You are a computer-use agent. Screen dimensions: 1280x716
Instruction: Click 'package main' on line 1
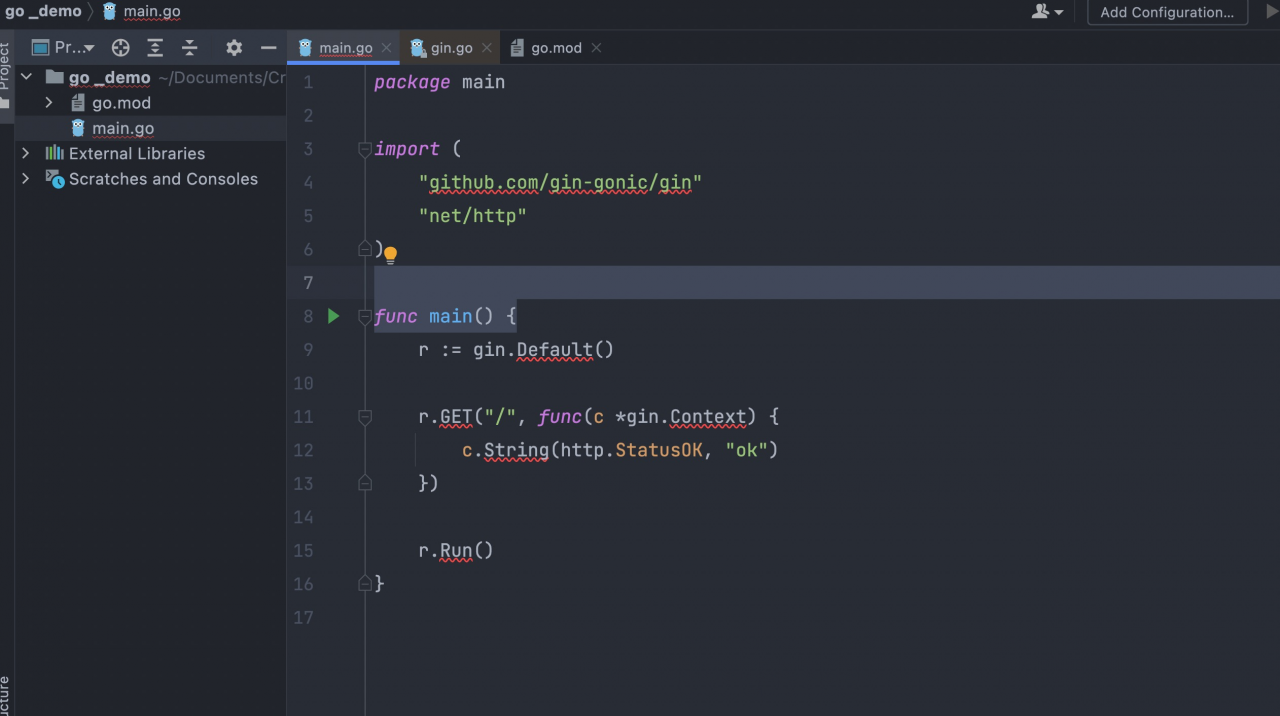point(439,82)
